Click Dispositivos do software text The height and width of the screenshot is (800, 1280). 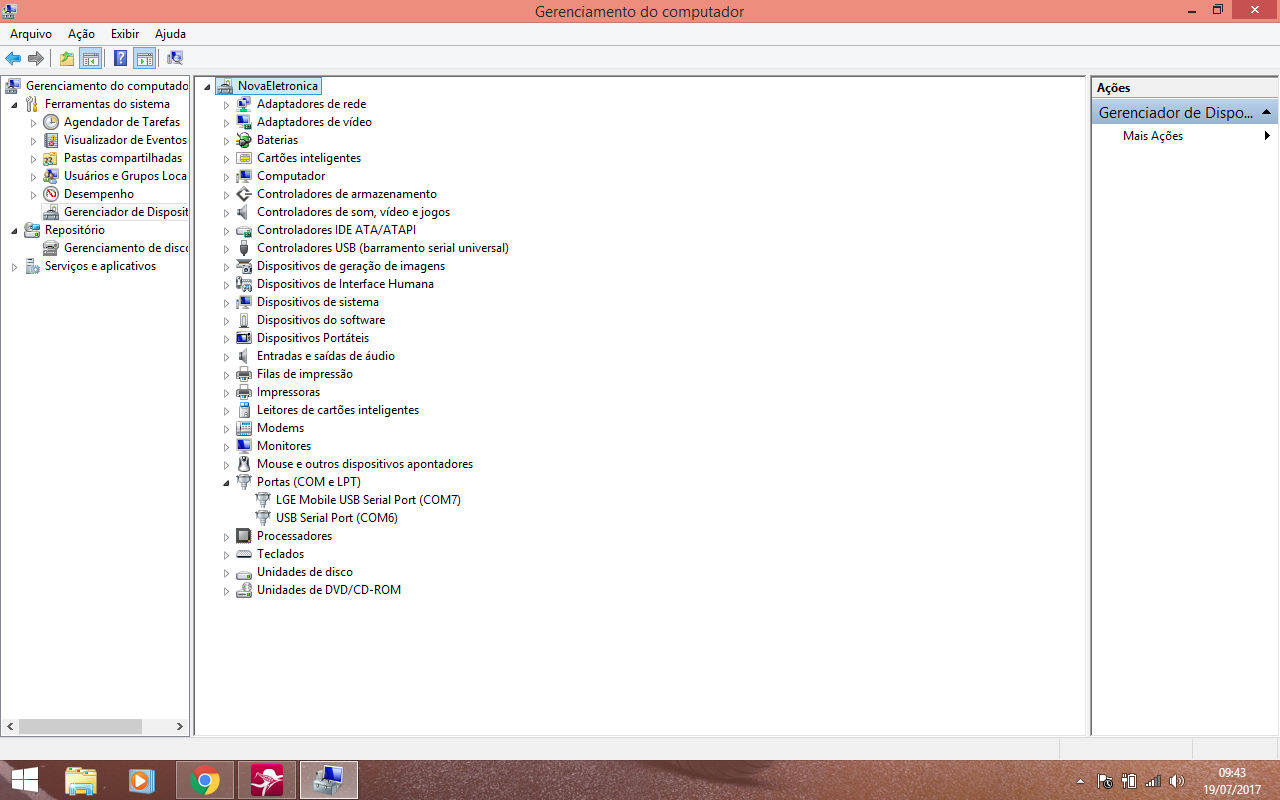click(321, 320)
